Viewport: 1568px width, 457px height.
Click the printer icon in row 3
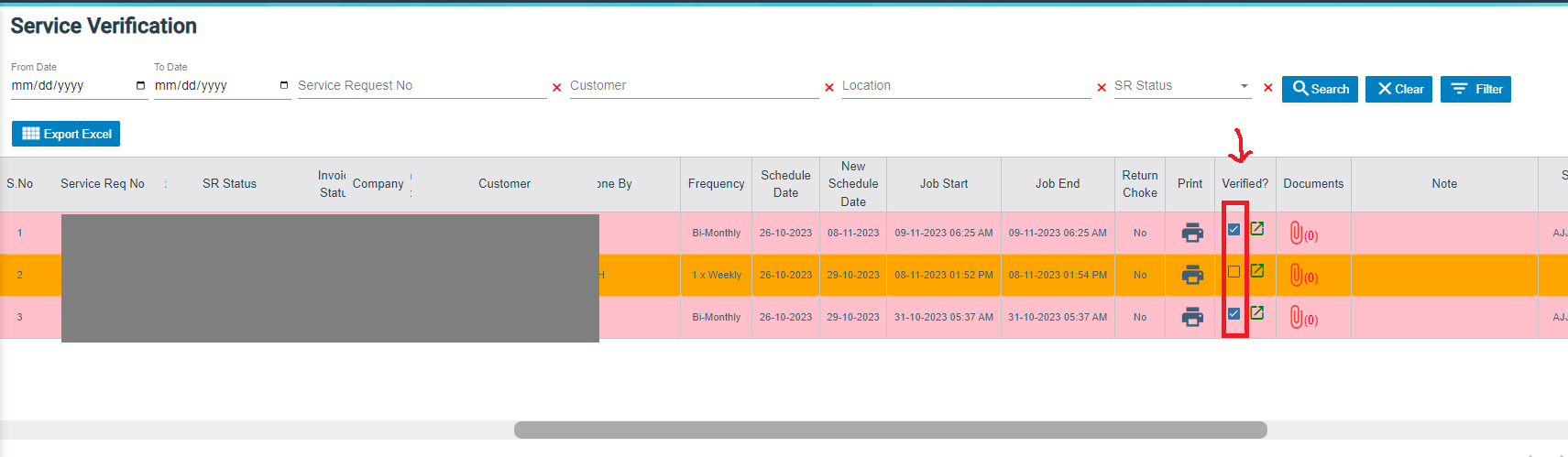pos(1191,317)
